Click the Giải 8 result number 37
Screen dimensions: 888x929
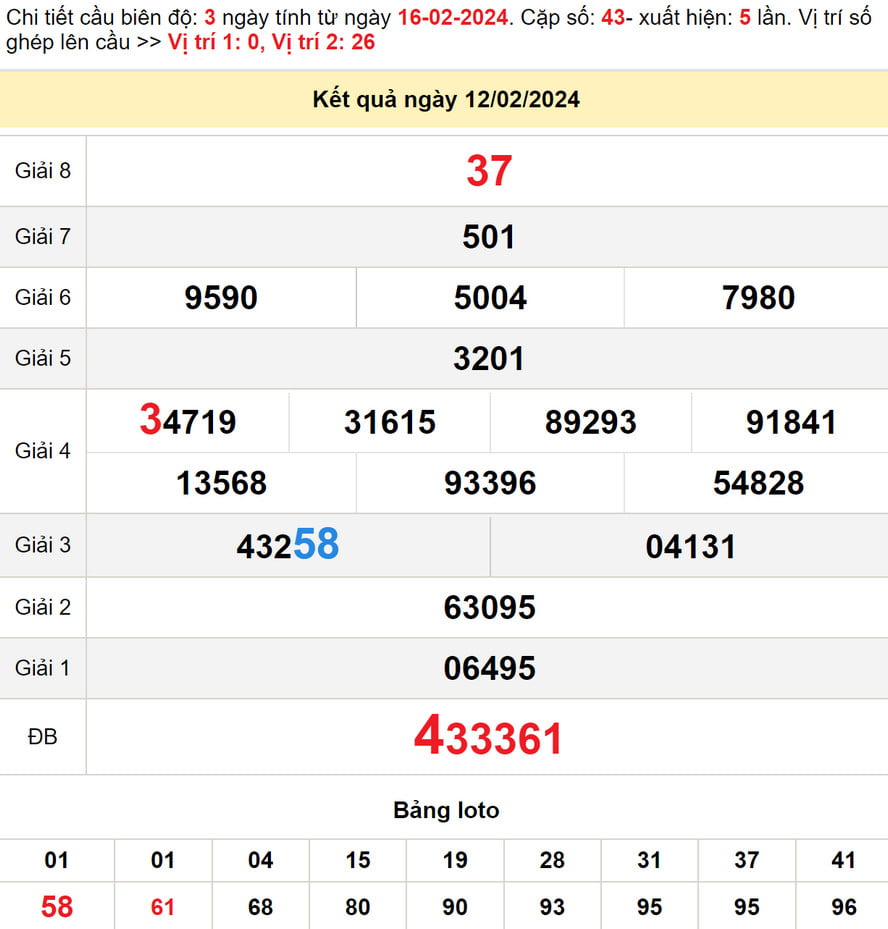488,171
